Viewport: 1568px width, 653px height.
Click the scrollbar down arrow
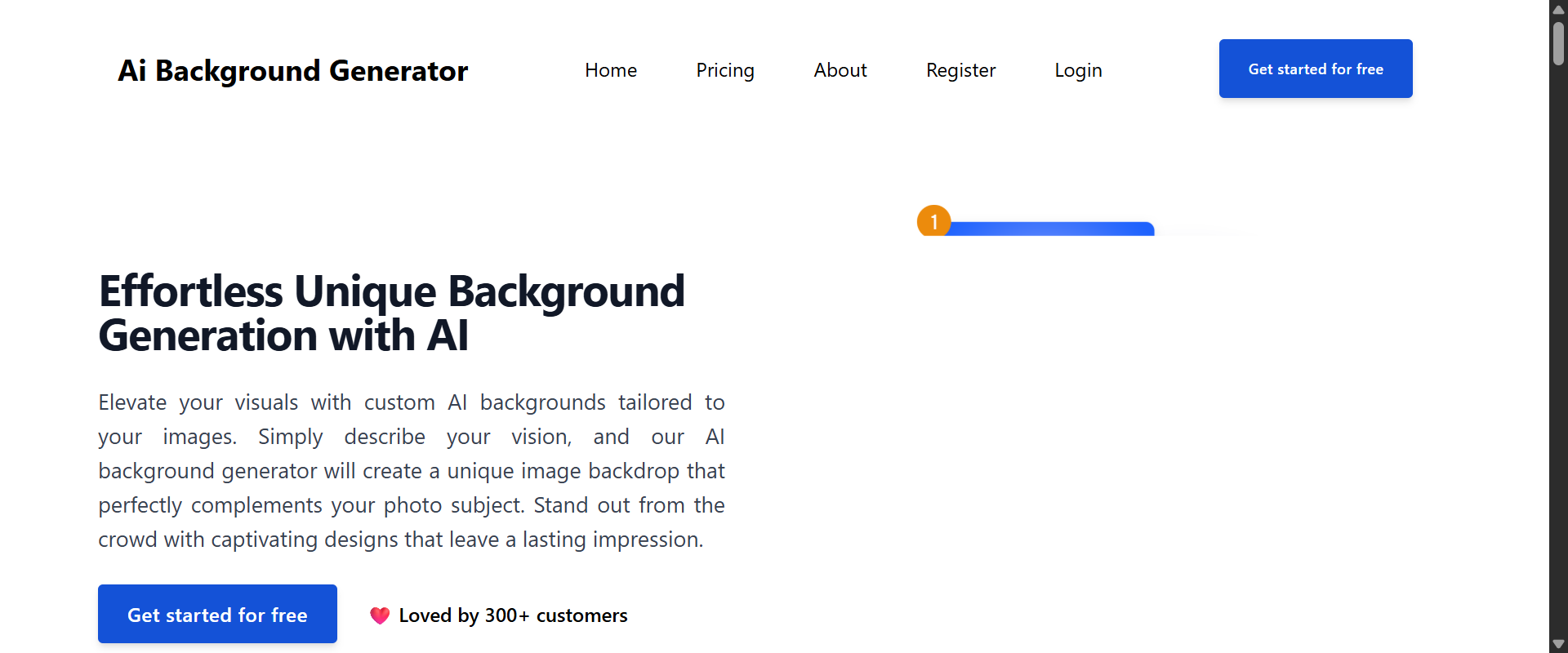click(1558, 644)
